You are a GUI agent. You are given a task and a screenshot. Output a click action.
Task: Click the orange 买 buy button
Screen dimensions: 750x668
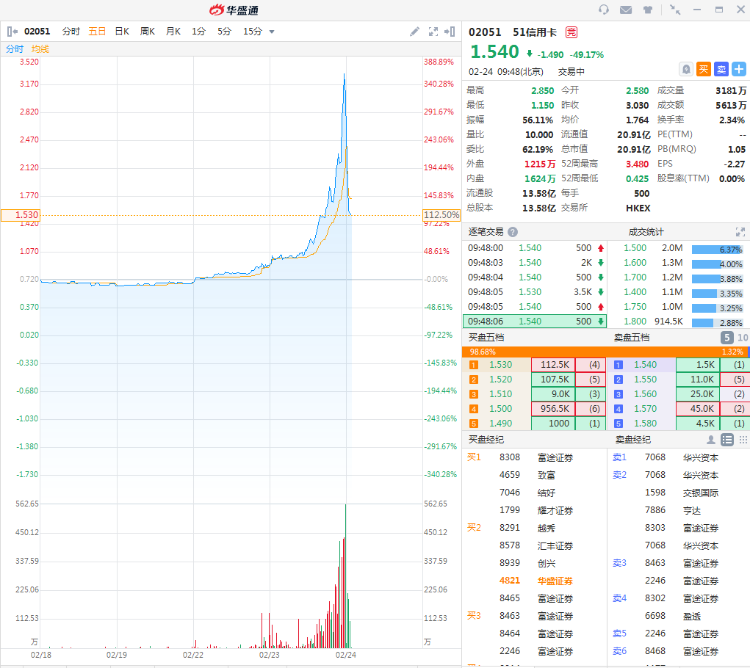[703, 69]
